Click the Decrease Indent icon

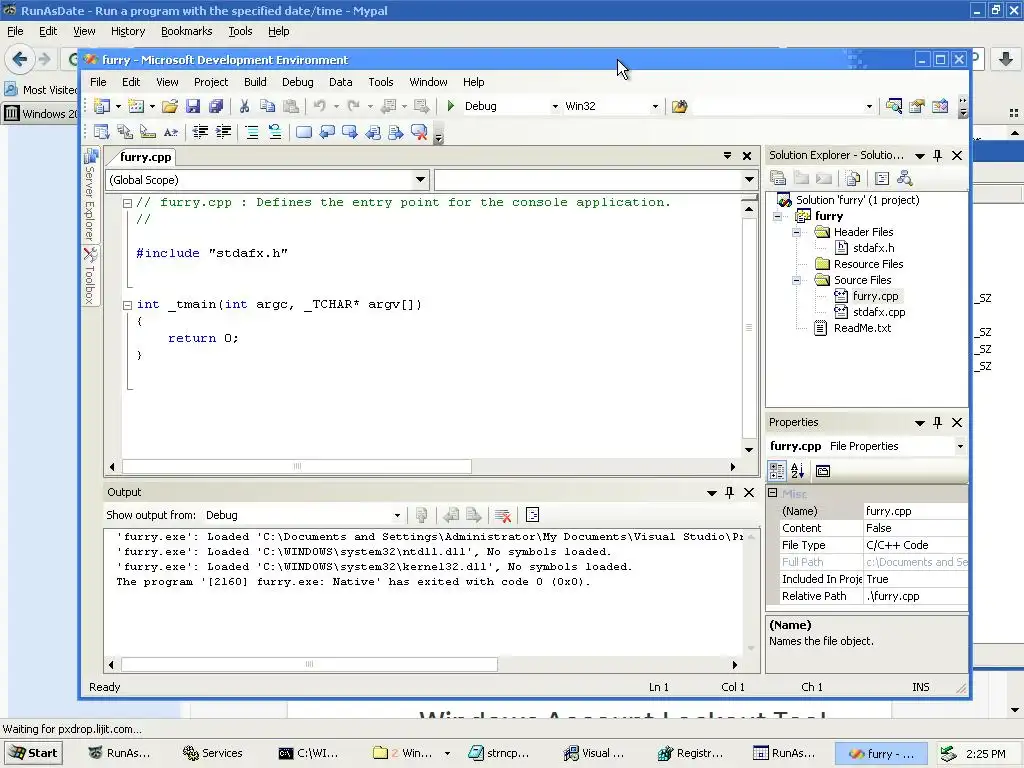click(200, 132)
